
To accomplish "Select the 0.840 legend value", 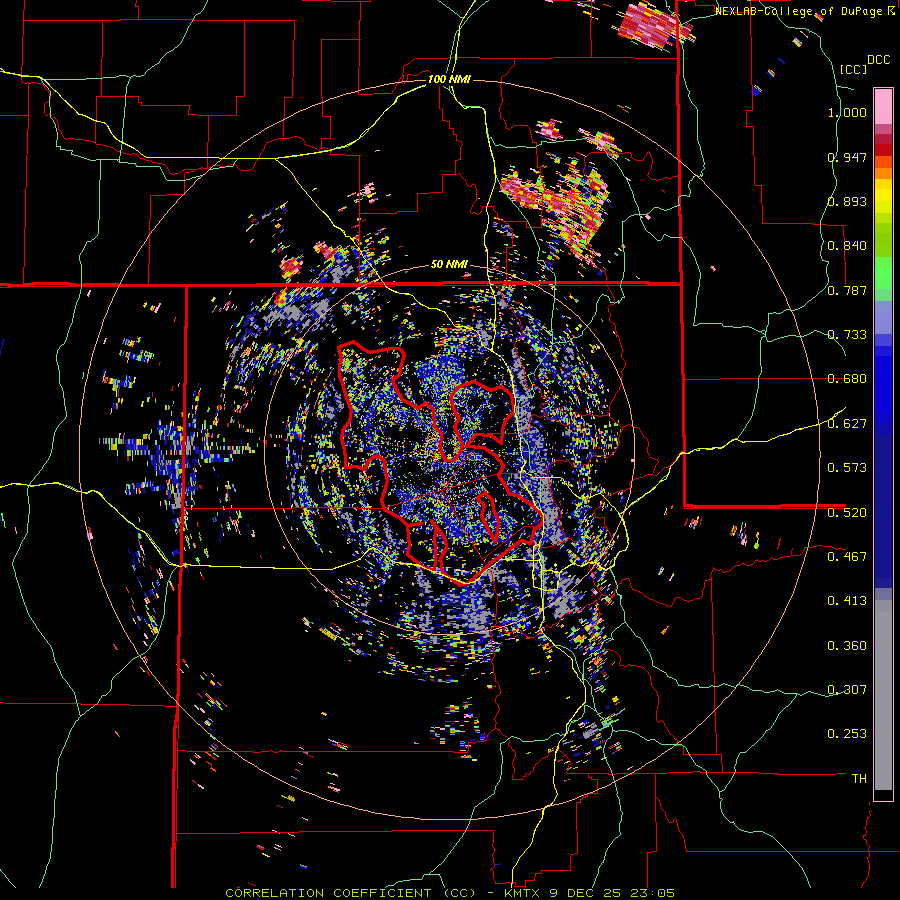I will 847,246.
